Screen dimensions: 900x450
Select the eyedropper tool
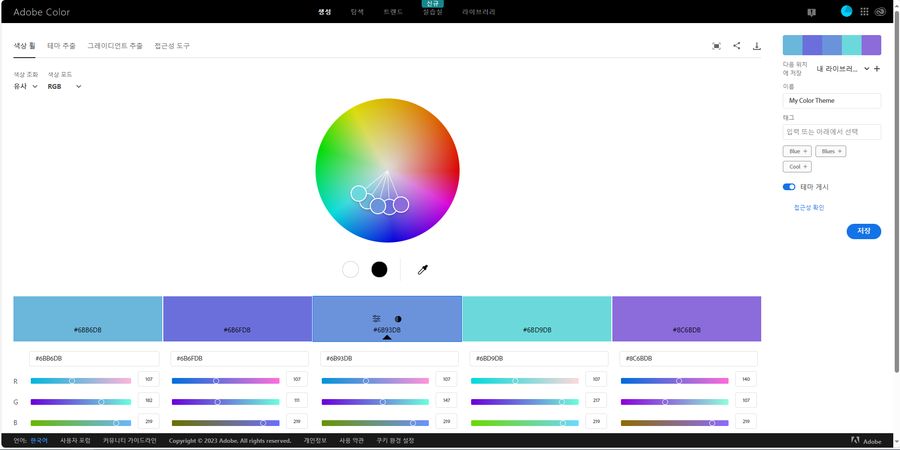point(423,270)
